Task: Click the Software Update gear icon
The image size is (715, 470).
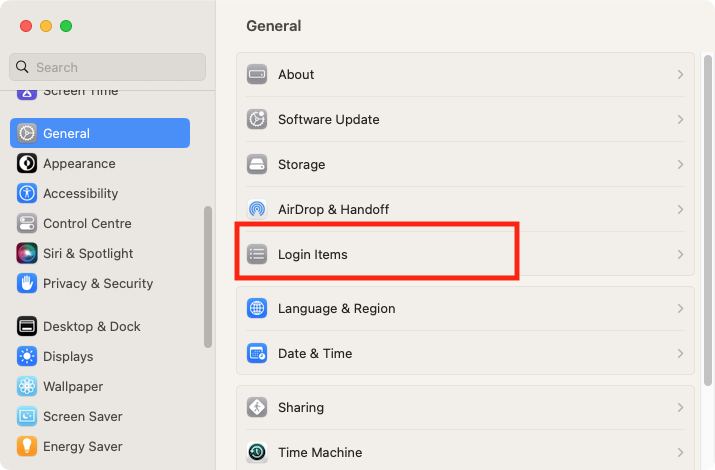Action: tap(257, 119)
